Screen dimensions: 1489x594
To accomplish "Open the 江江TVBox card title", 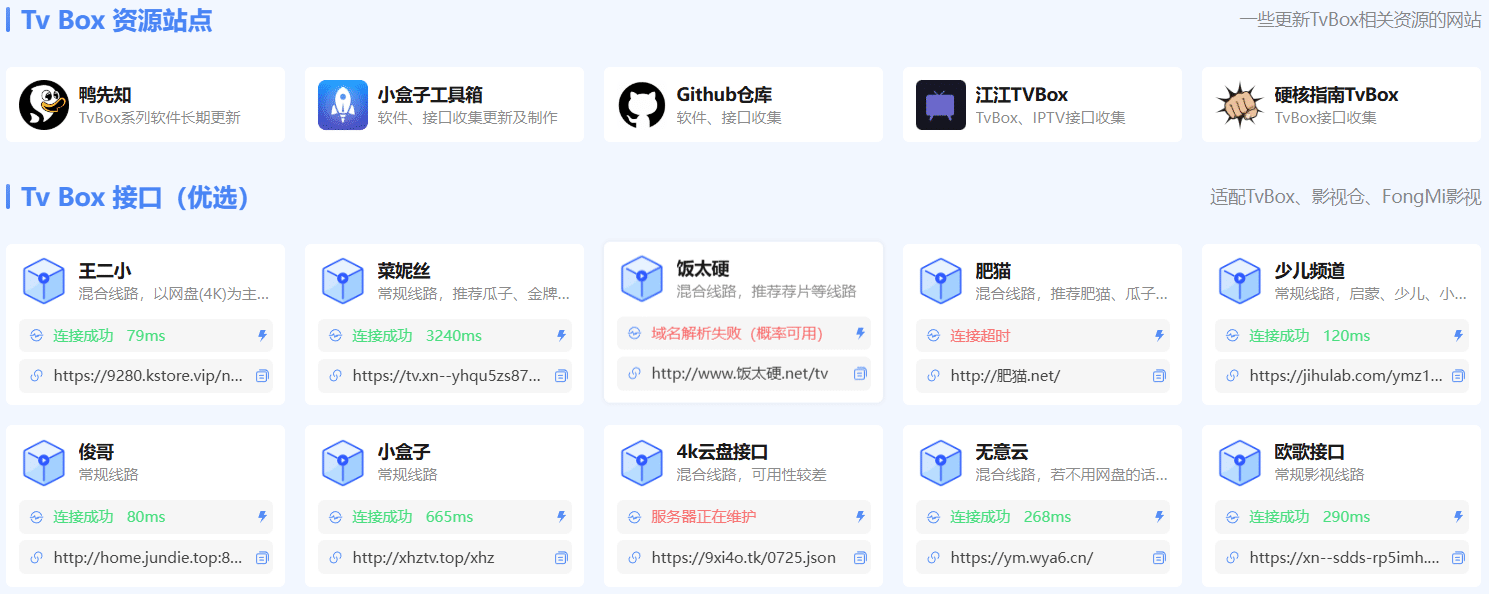I will [x=1022, y=95].
